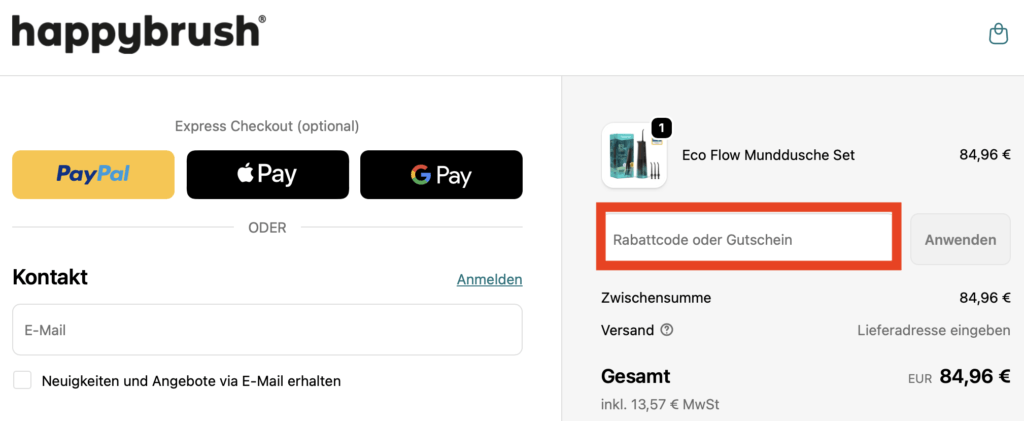
Task: Click the Versand help question mark icon
Action: (x=667, y=330)
